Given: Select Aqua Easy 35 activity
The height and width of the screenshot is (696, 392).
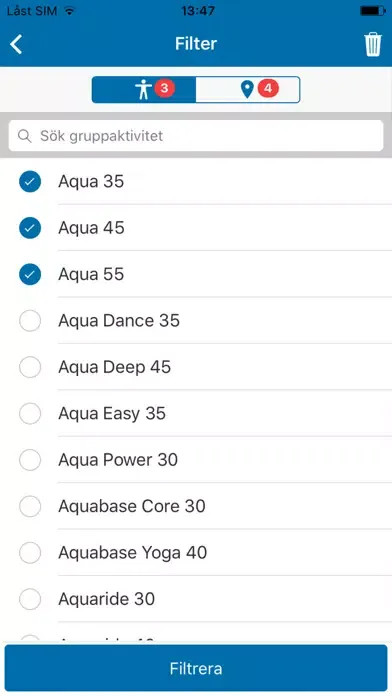Looking at the screenshot, I should point(196,413).
